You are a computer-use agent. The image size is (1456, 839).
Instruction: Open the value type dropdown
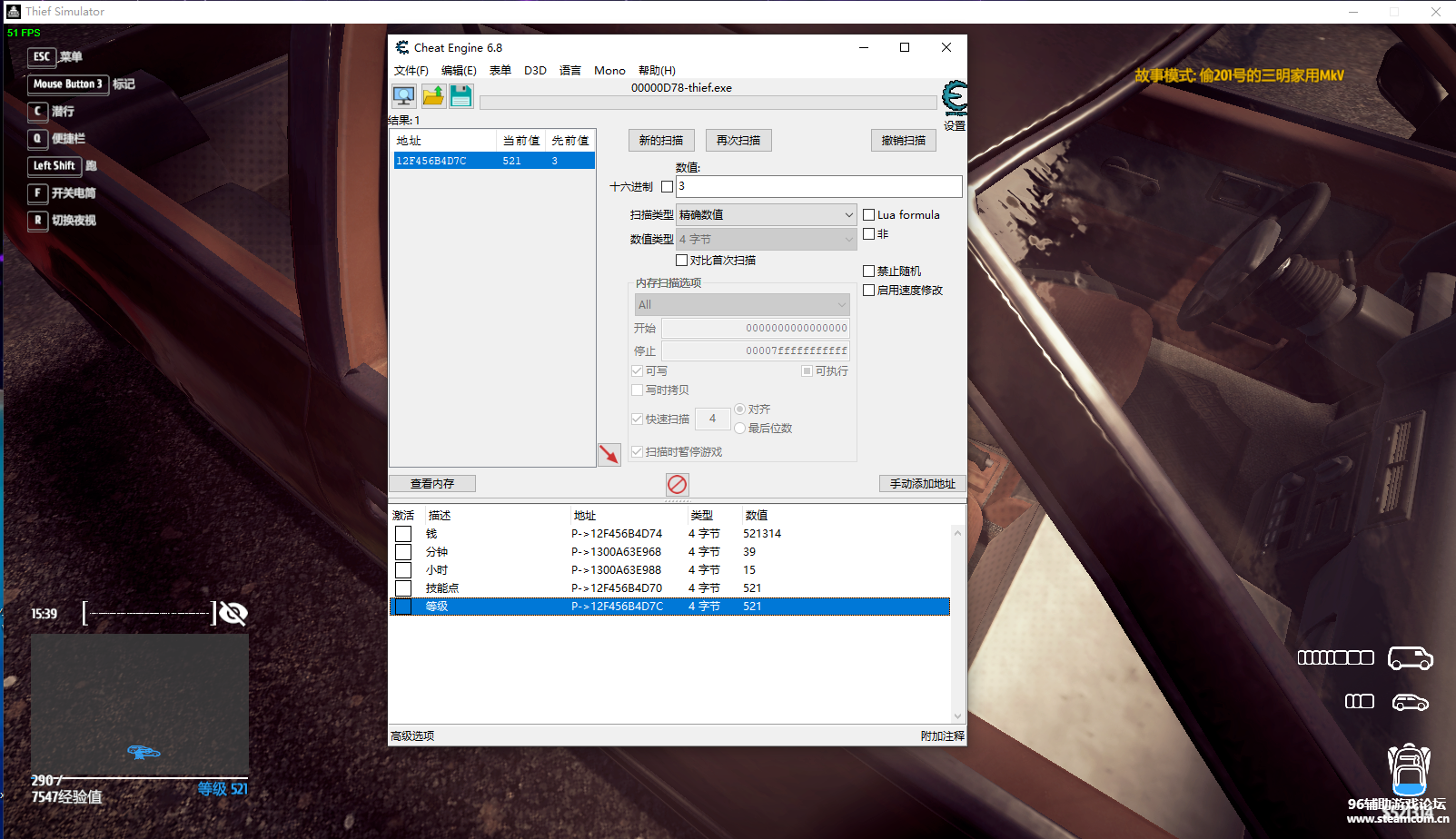766,240
